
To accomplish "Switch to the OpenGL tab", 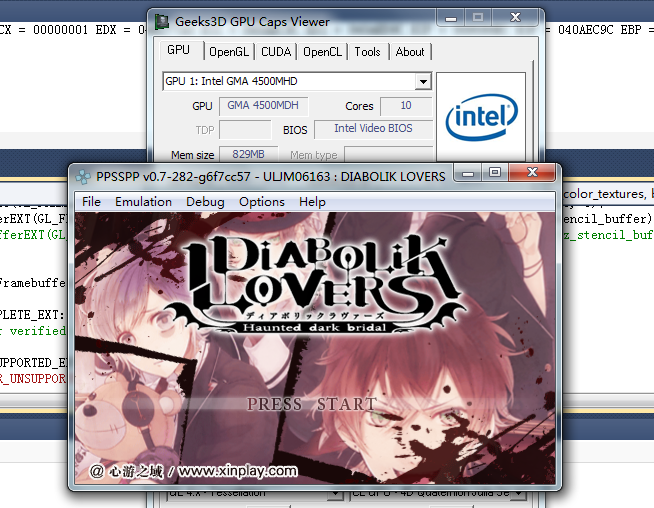I will coord(229,52).
